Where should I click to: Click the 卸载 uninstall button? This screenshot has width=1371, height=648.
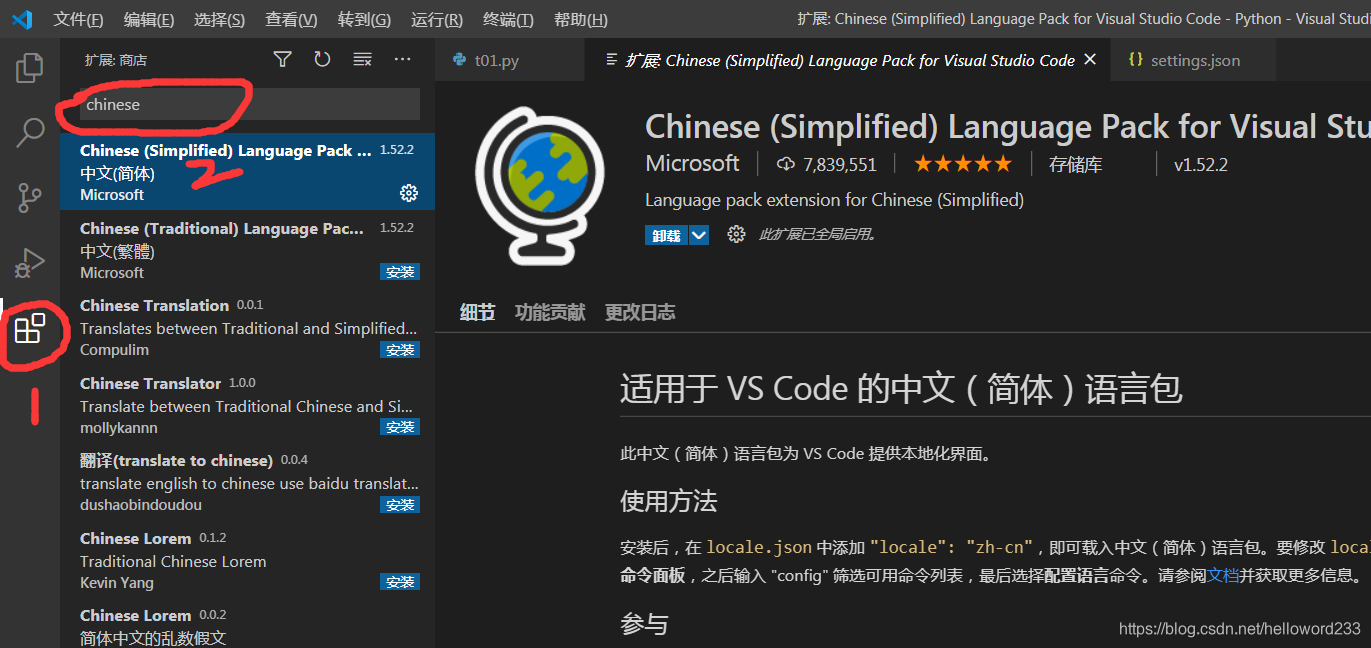667,235
